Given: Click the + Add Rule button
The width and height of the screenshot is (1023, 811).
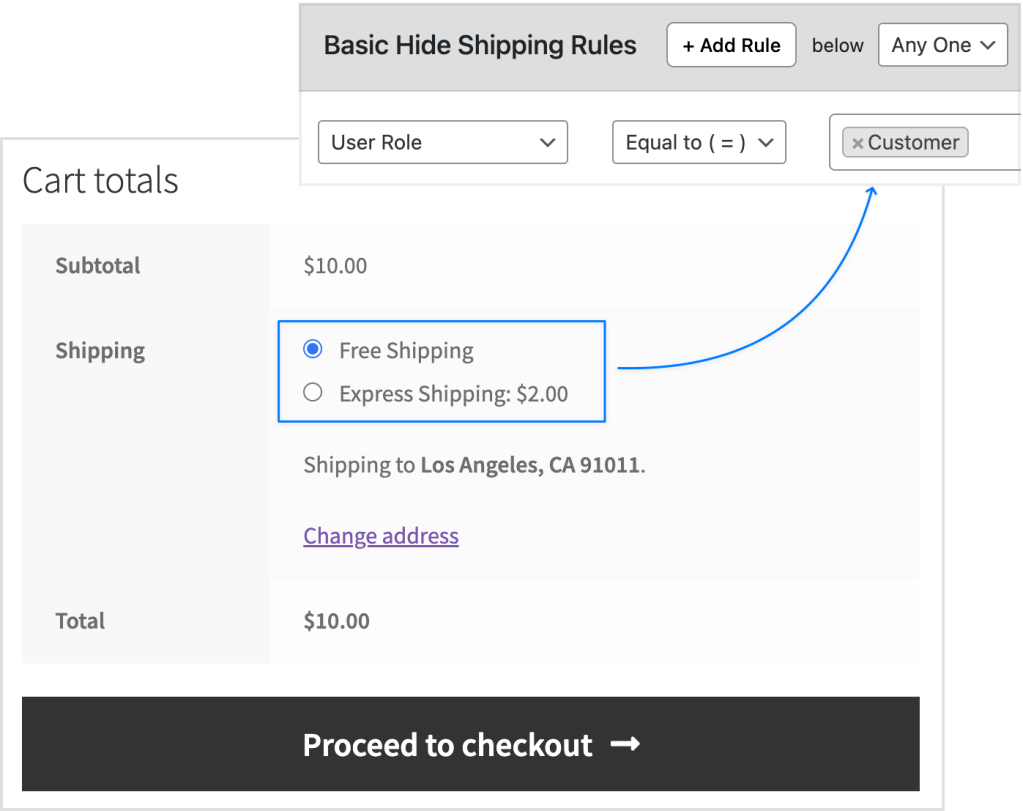Looking at the screenshot, I should tap(731, 45).
